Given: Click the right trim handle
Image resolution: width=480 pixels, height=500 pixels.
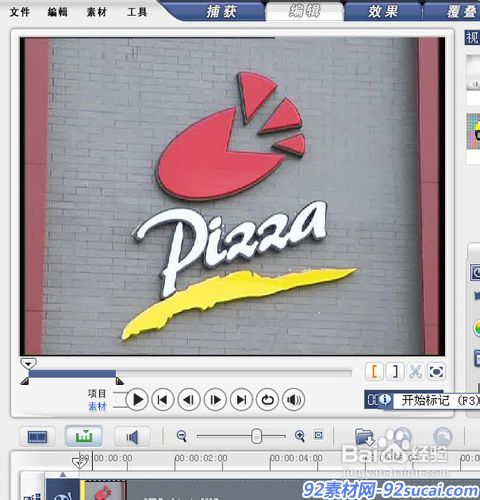Looking at the screenshot, I should 120,381.
